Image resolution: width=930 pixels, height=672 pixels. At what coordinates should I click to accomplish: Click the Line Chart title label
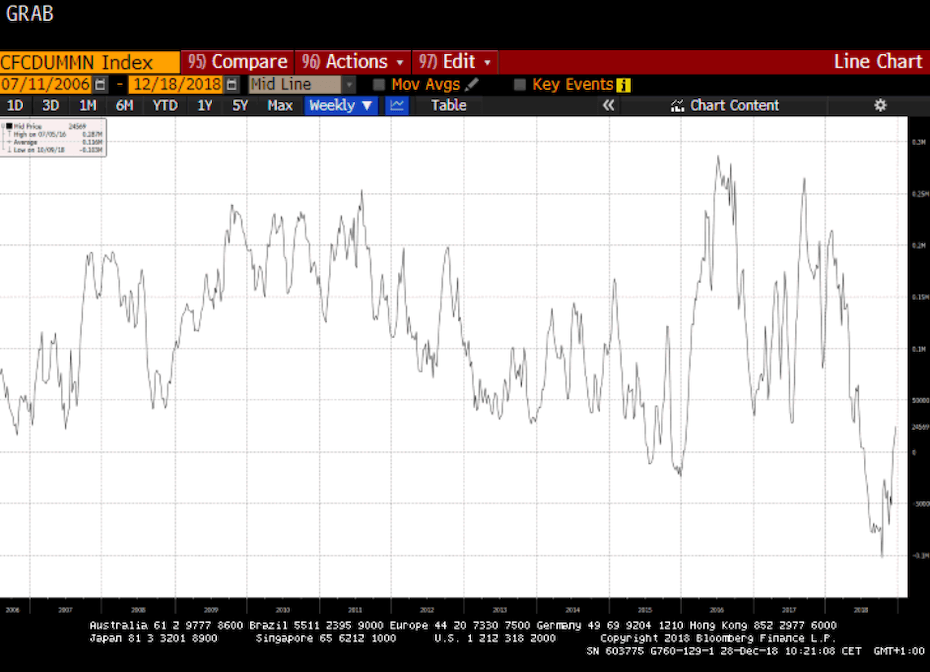click(878, 62)
